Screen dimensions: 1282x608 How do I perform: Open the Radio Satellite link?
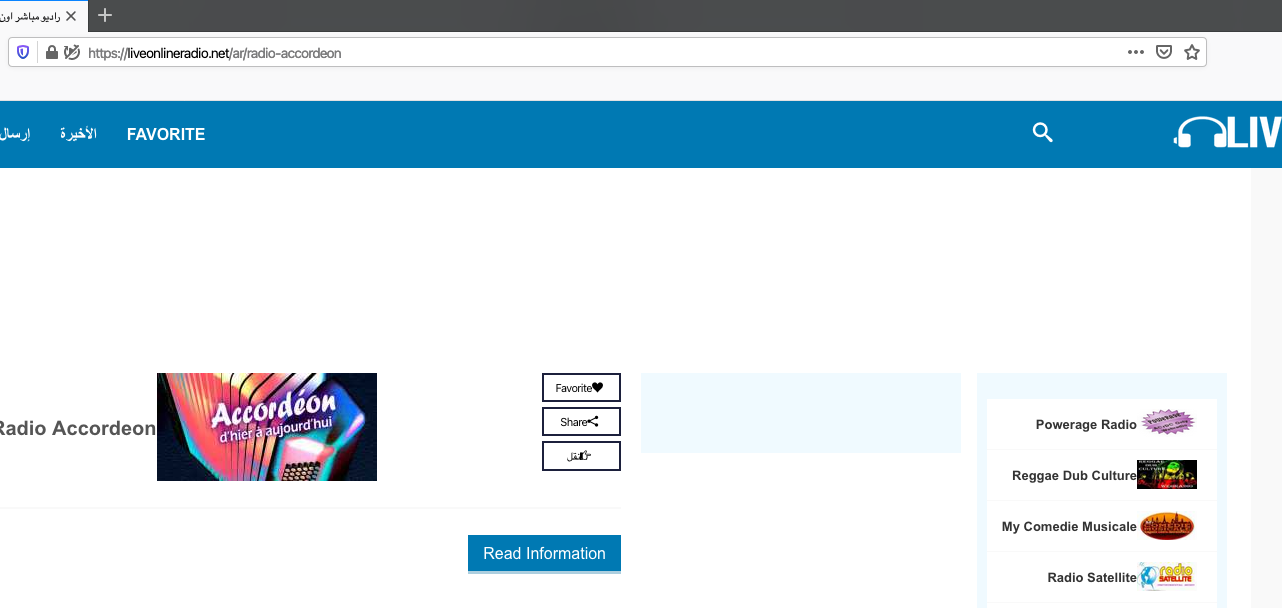[1092, 578]
